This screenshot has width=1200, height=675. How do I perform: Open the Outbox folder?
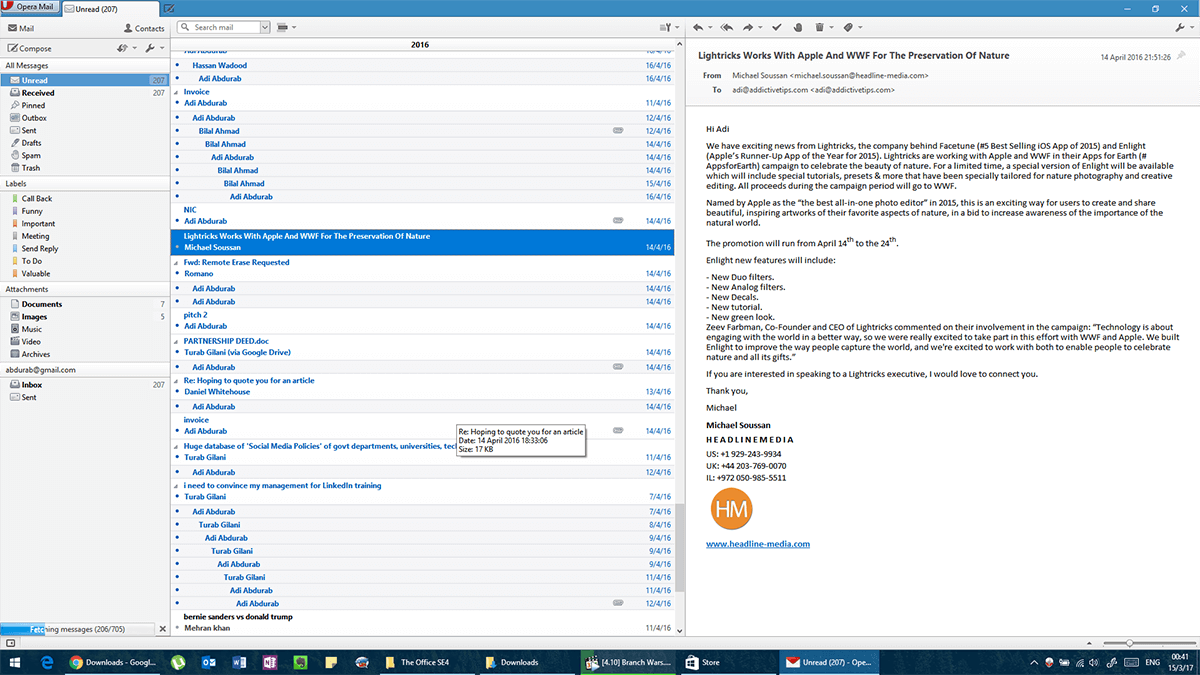[85, 118]
